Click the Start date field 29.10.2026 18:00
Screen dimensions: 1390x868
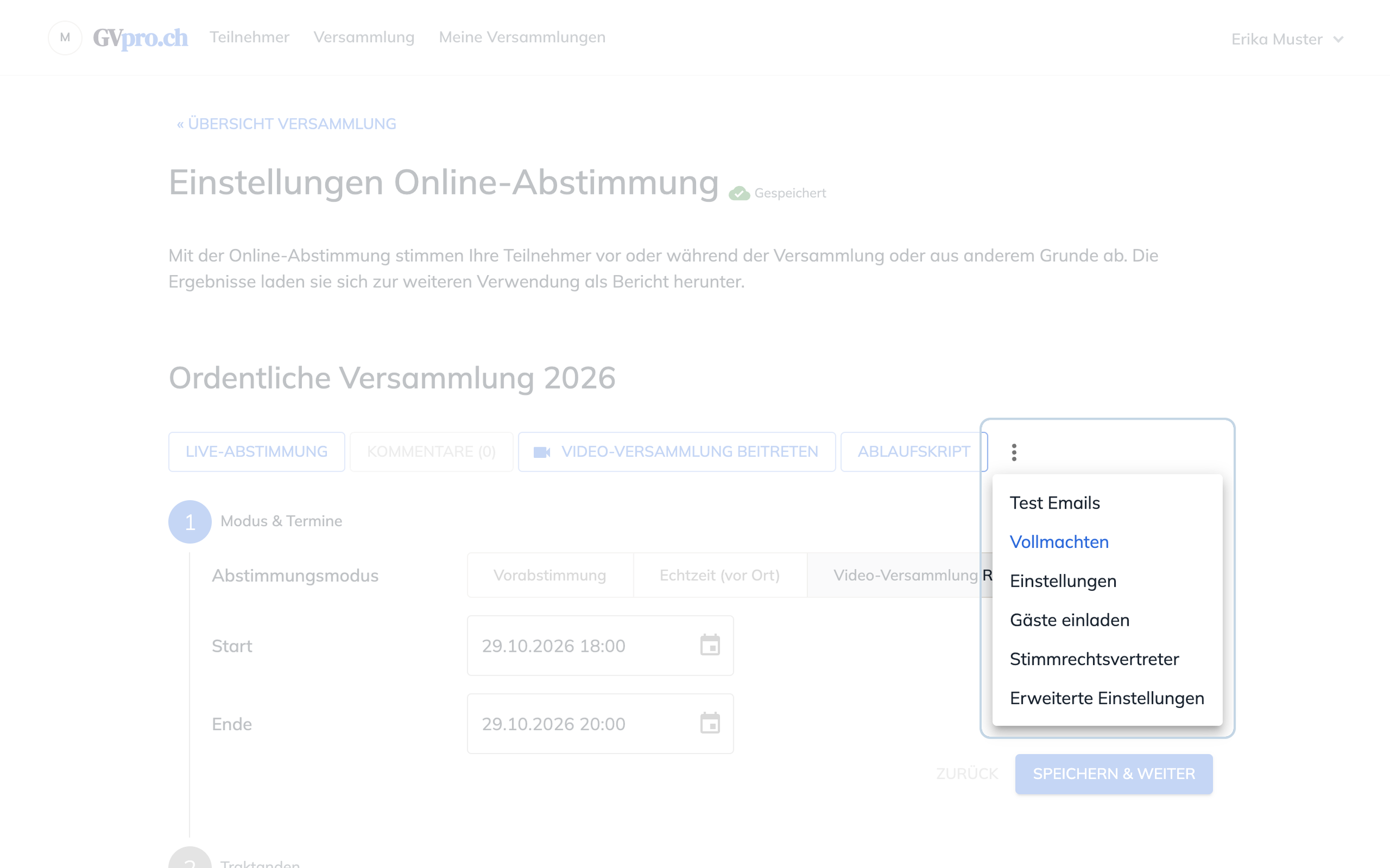600,645
